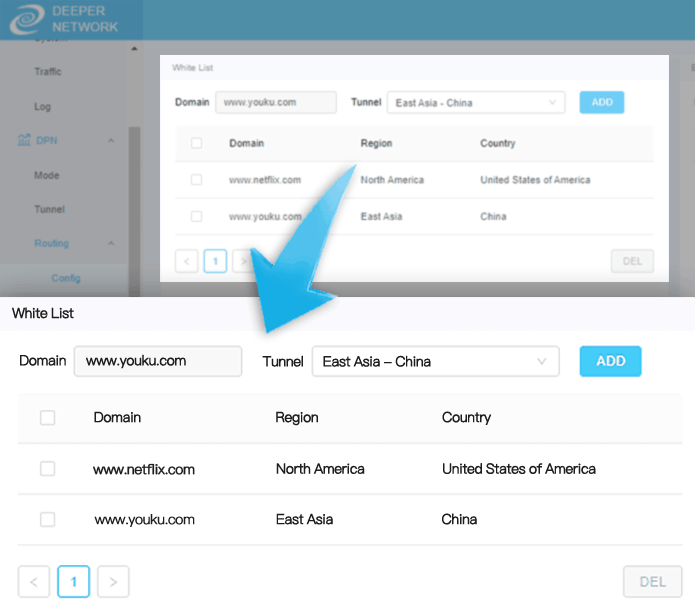Open East Asia – China dropdown in enlarged panel
Viewport: 695px width, 605px height.
click(435, 361)
